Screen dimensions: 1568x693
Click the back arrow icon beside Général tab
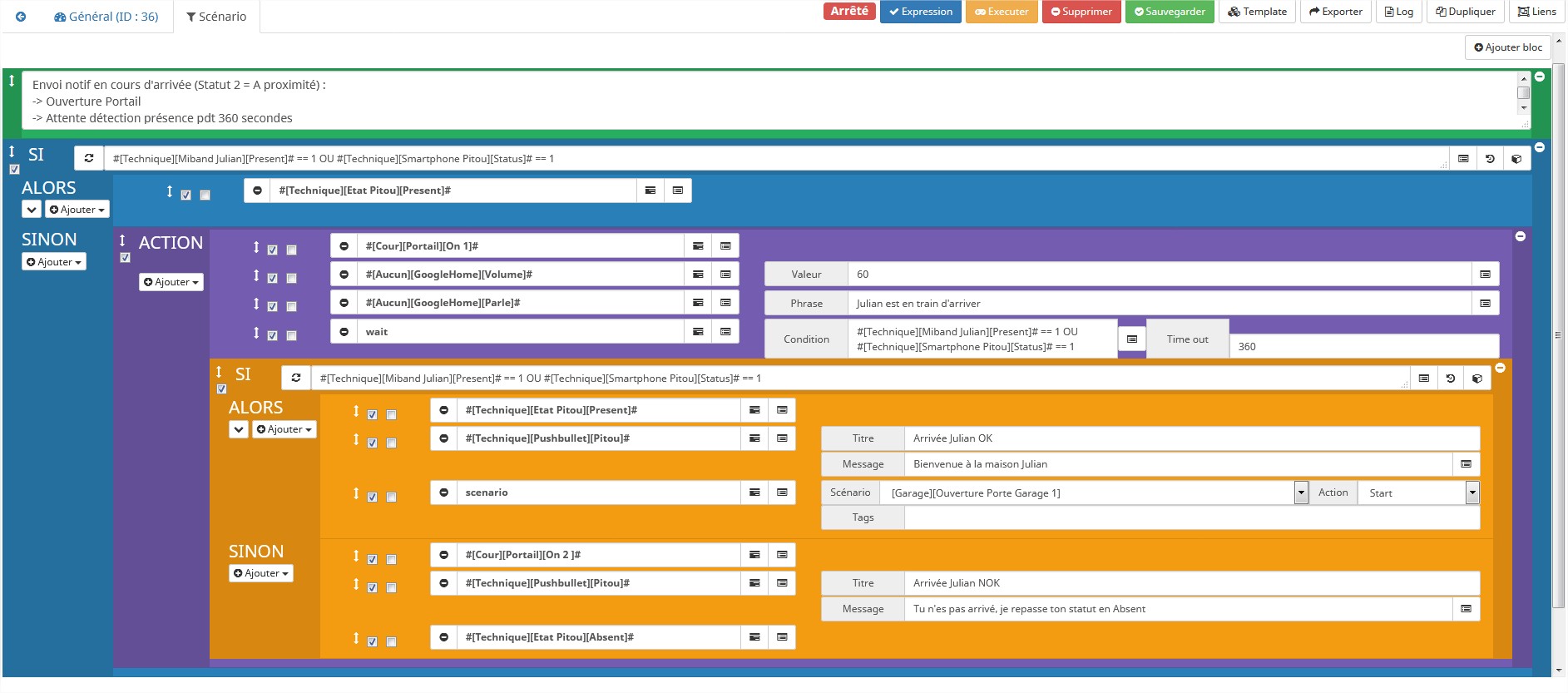tap(21, 17)
